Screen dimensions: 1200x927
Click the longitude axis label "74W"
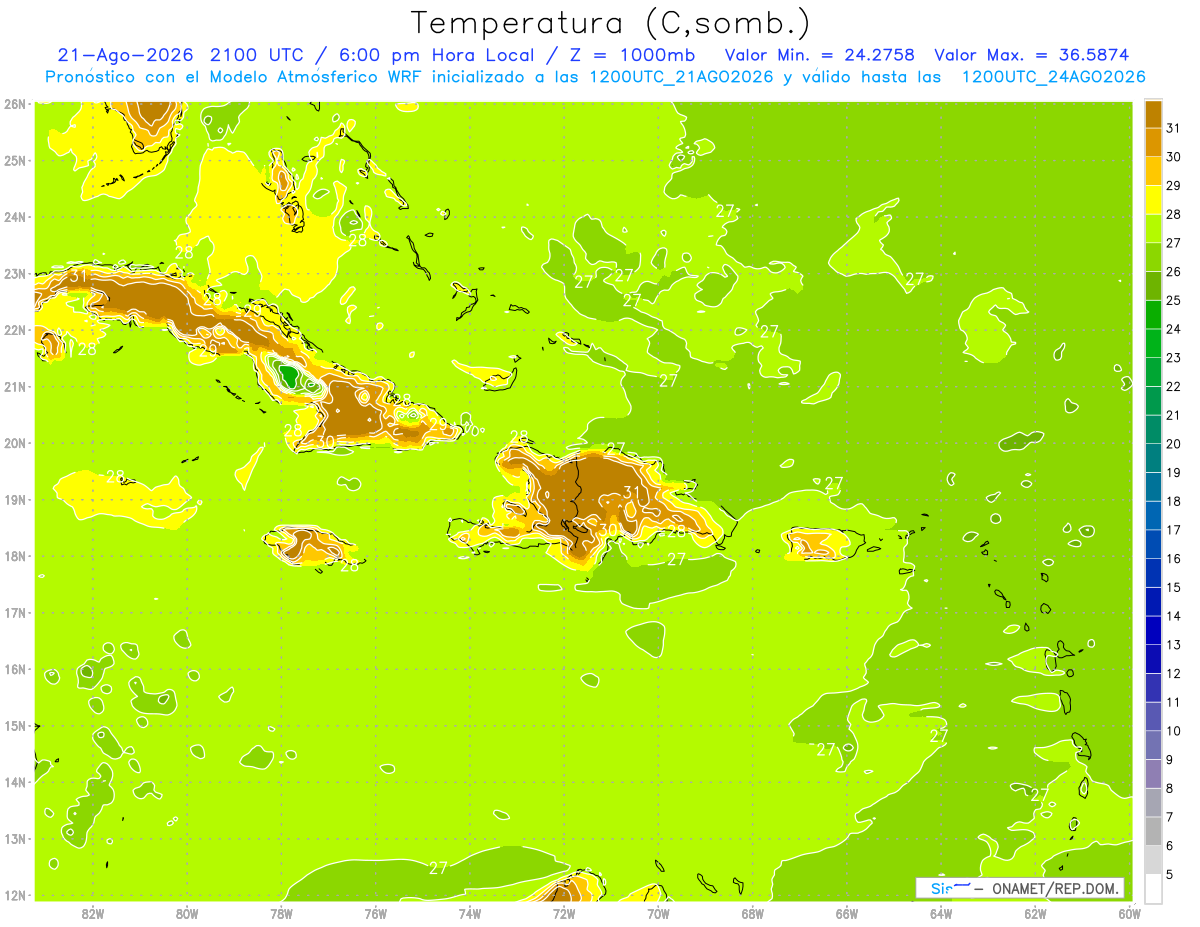coord(469,913)
